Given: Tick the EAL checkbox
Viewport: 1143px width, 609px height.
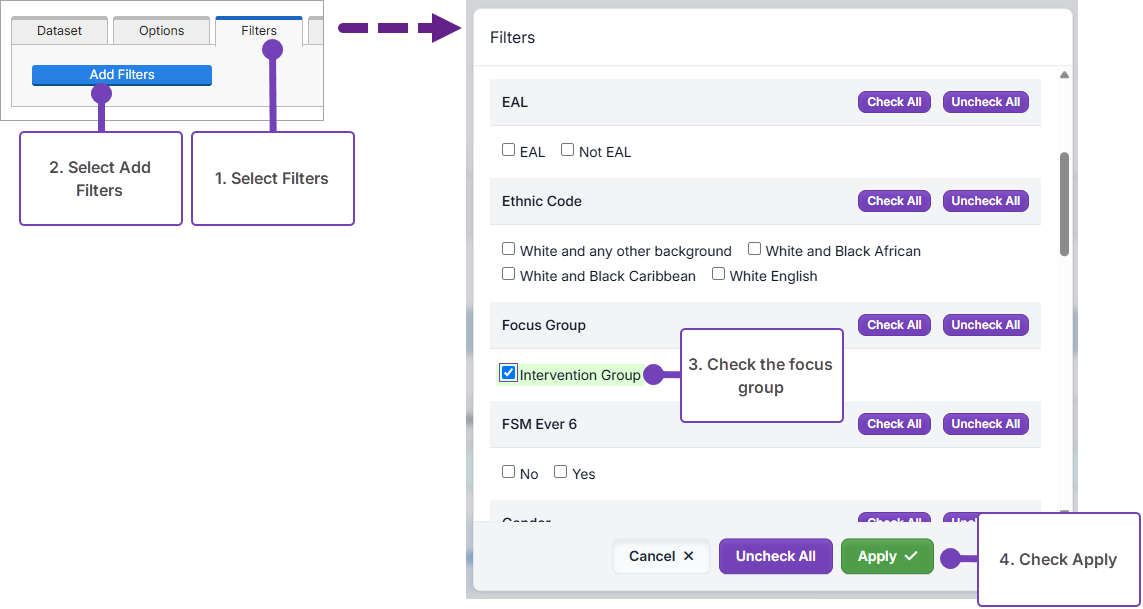Looking at the screenshot, I should point(509,151).
